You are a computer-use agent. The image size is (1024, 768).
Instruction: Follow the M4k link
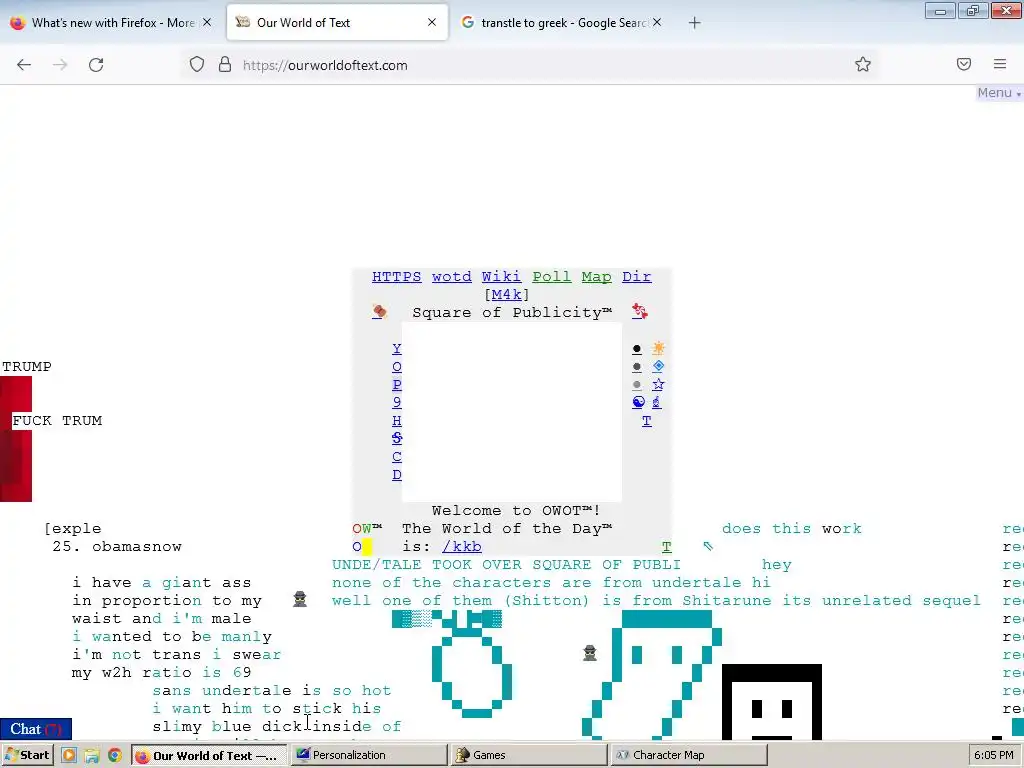[x=506, y=295]
